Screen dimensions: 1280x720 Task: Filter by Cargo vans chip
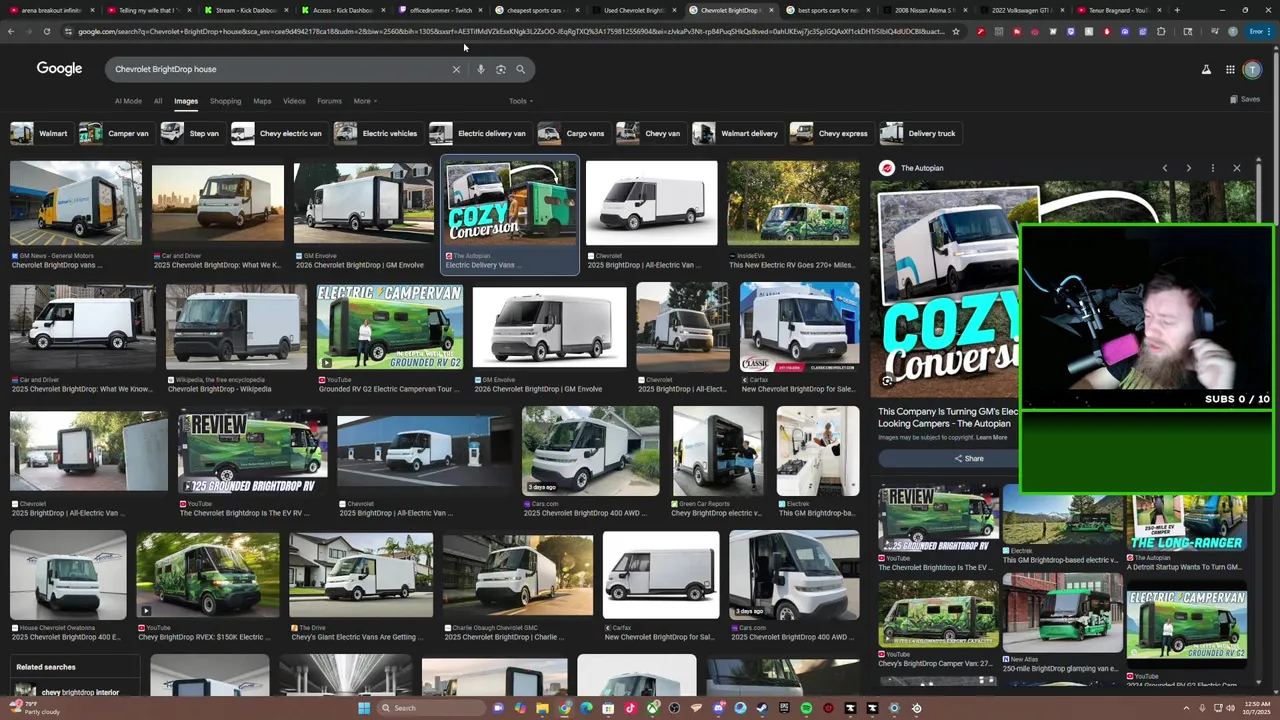coord(572,133)
